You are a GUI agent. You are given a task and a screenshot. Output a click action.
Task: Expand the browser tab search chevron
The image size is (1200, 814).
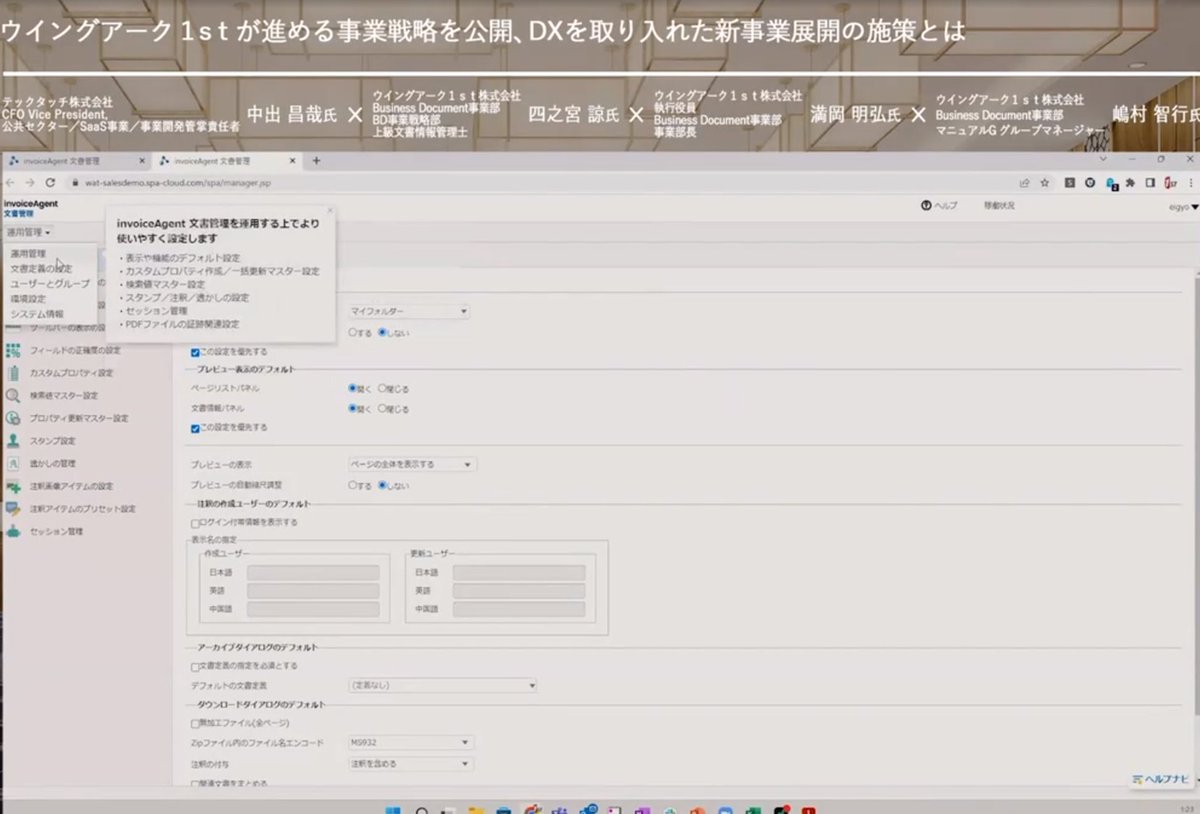coord(1104,159)
